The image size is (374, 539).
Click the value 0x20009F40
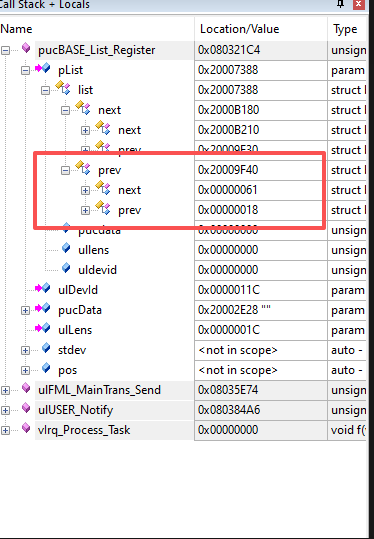pos(228,170)
